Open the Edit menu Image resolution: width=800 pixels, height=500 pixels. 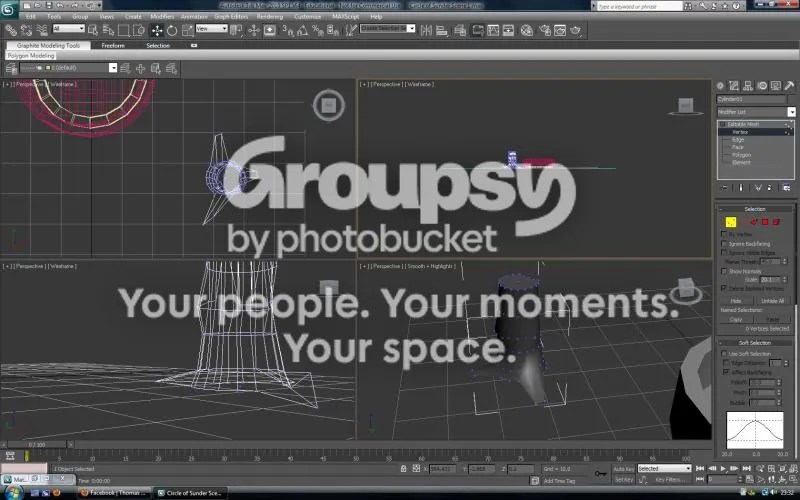point(31,17)
